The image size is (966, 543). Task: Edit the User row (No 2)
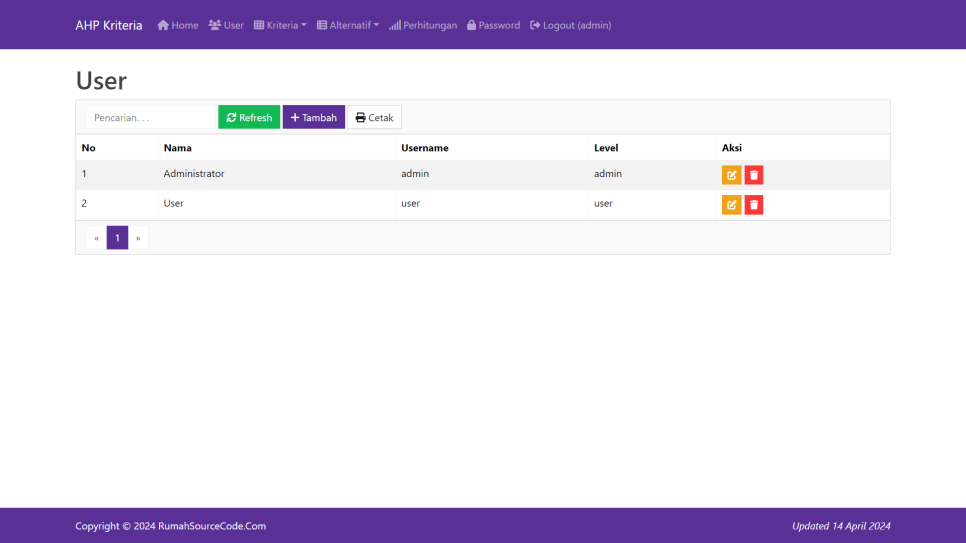[x=731, y=205]
